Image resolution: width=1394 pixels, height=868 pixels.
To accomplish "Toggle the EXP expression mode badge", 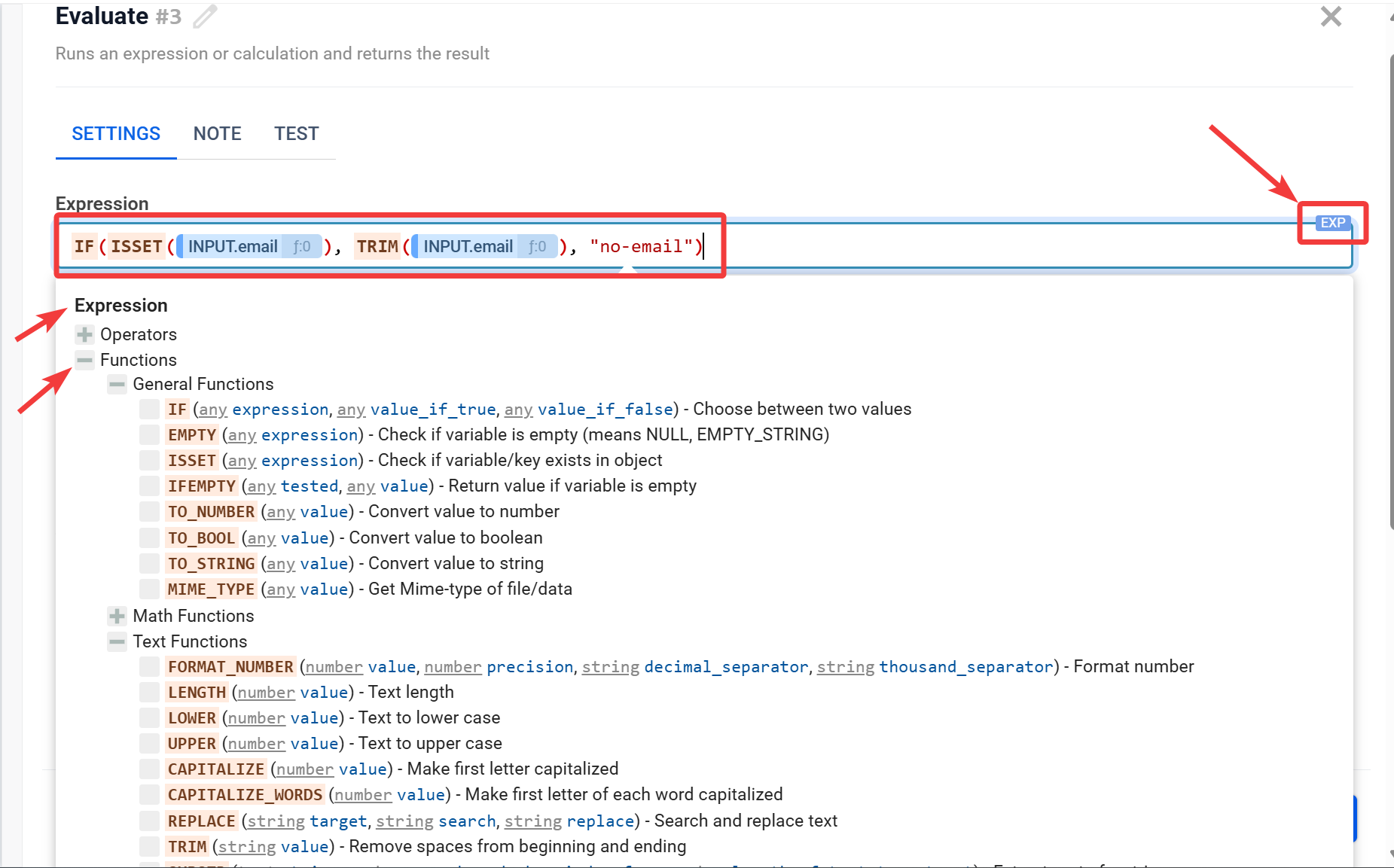I will coord(1332,223).
